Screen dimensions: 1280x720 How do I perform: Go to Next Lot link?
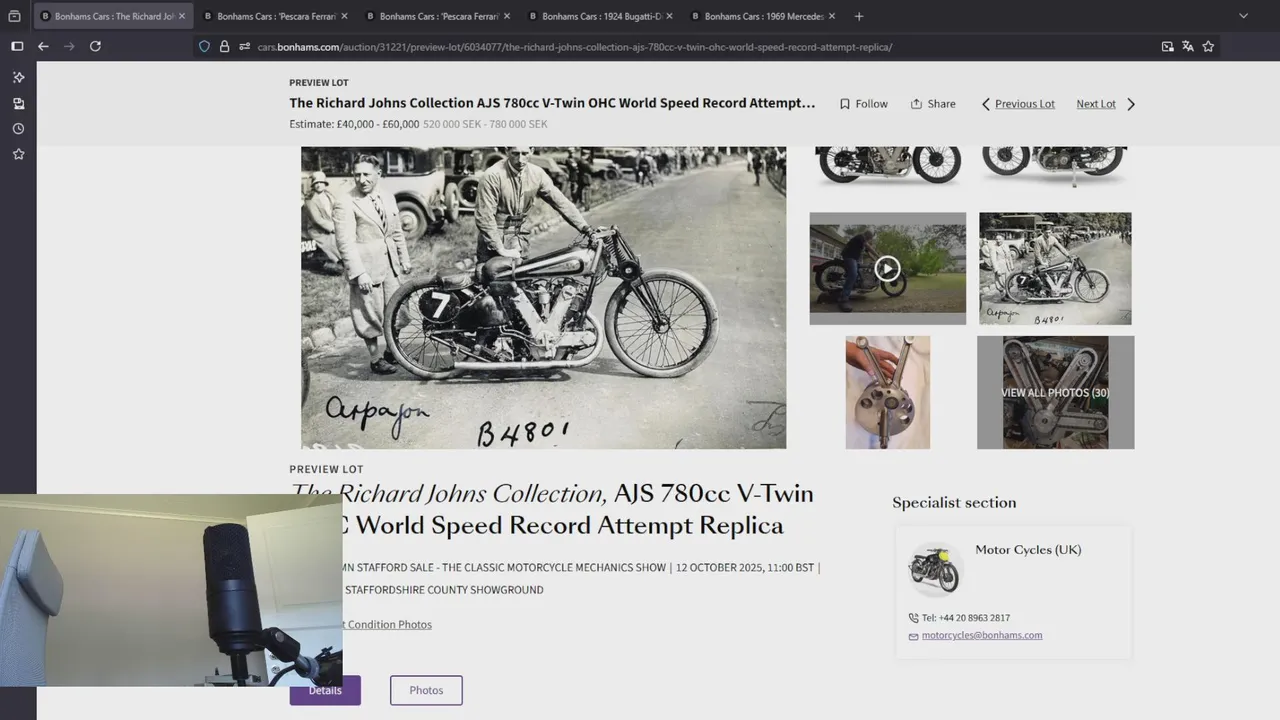coord(1096,104)
